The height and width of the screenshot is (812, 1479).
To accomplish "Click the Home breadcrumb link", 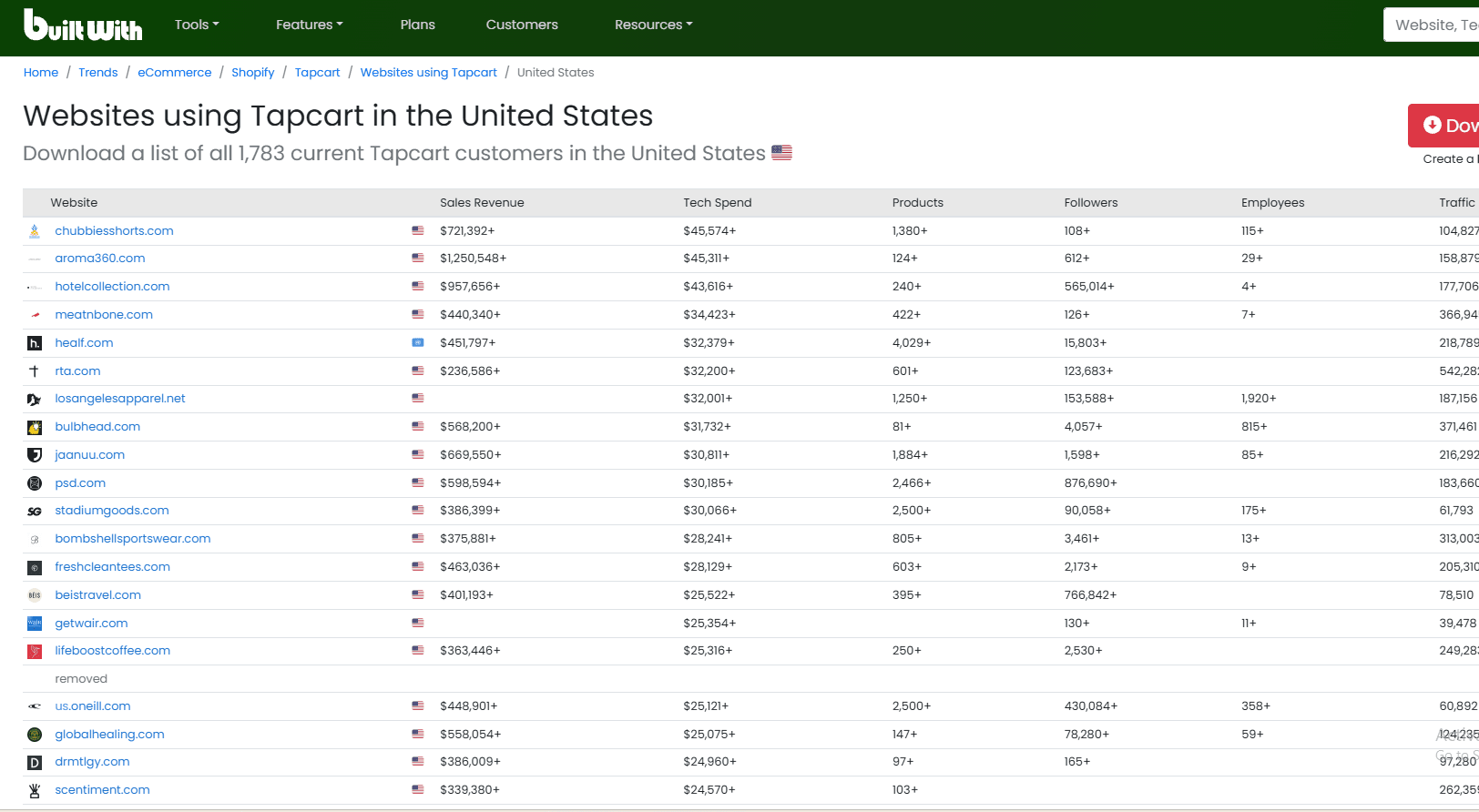I will tap(41, 73).
